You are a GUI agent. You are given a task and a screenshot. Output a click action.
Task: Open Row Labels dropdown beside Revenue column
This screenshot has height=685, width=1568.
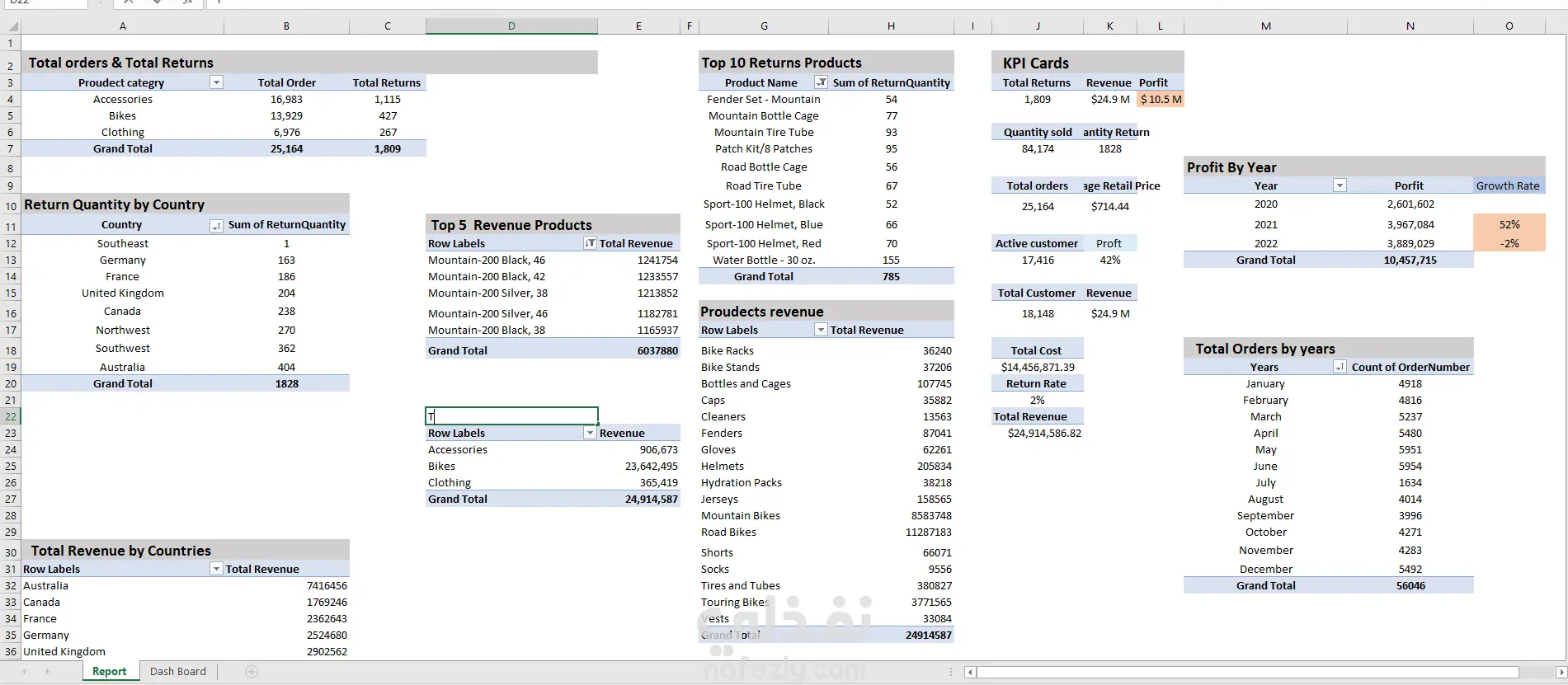click(x=590, y=433)
